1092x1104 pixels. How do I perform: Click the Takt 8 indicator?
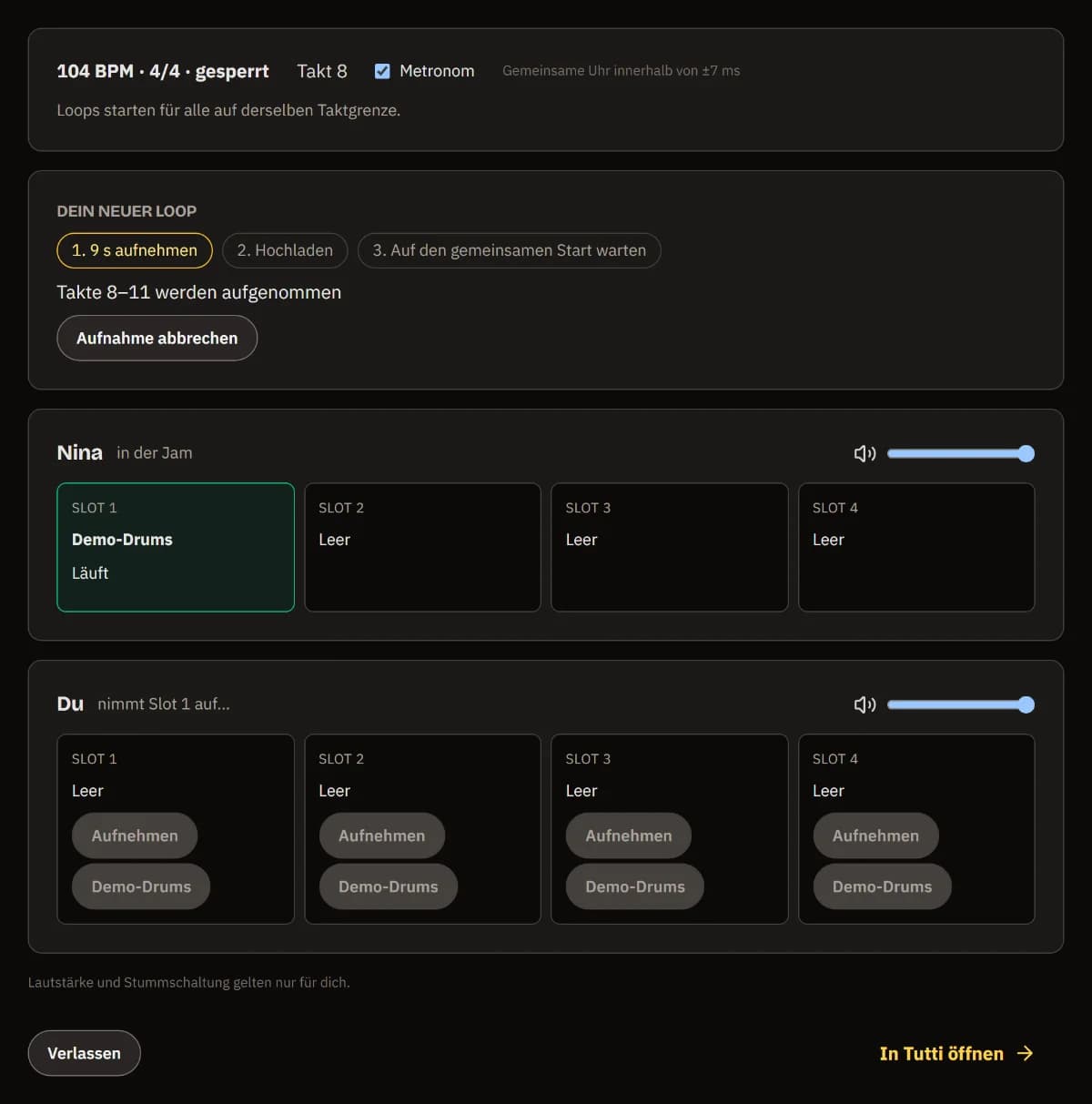pyautogui.click(x=322, y=71)
